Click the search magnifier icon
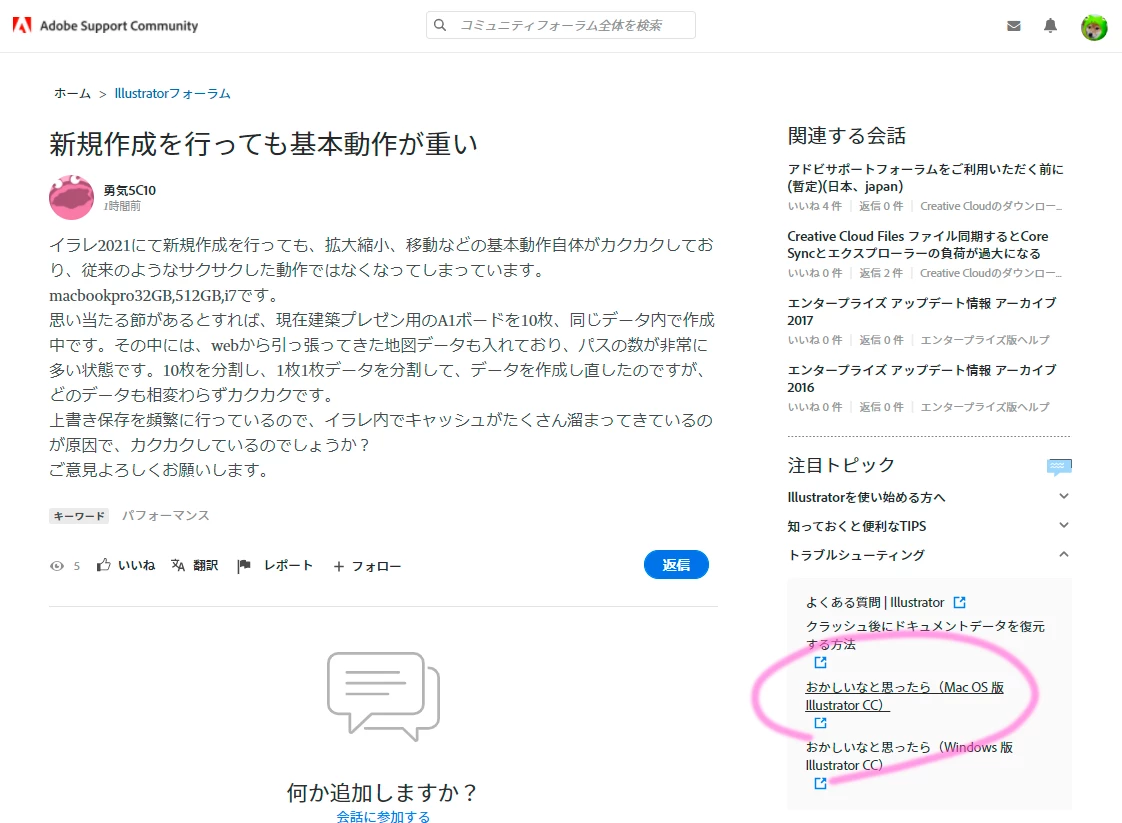This screenshot has width=1122, height=823. click(440, 25)
